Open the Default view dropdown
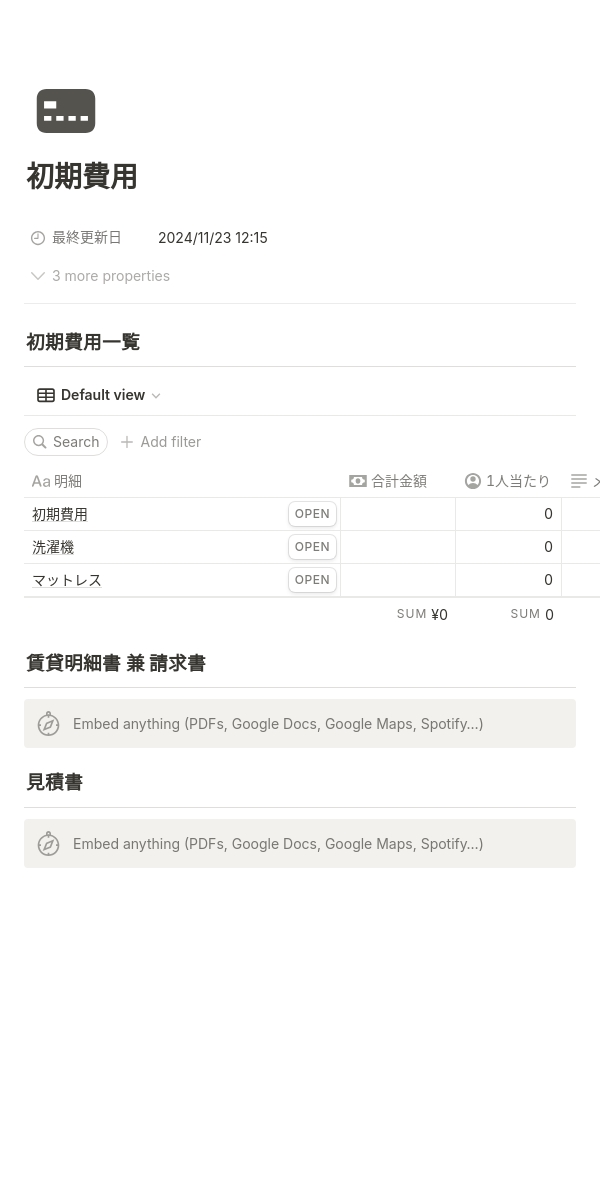This screenshot has width=600, height=1200. [99, 395]
